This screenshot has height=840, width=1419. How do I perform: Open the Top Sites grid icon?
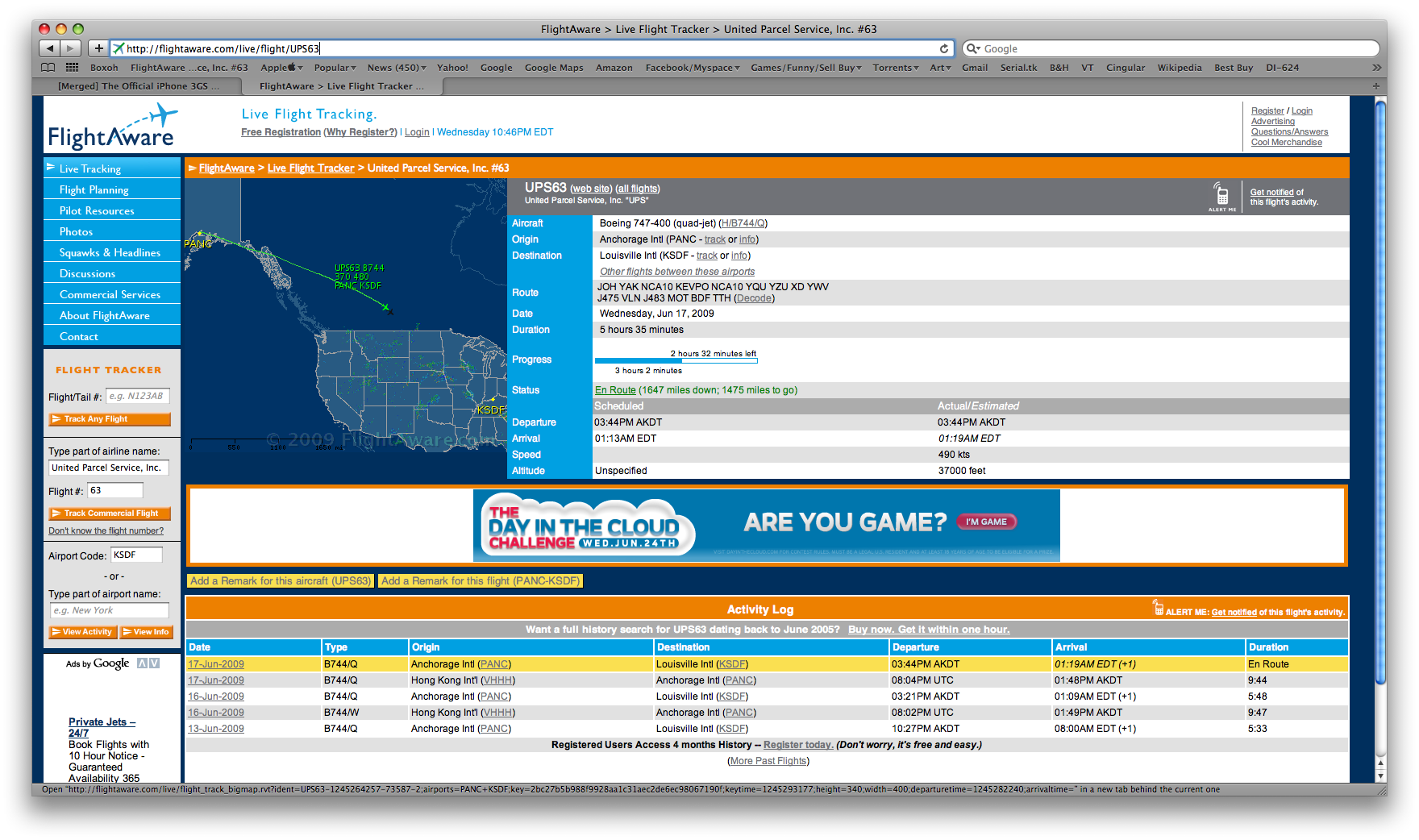[72, 68]
